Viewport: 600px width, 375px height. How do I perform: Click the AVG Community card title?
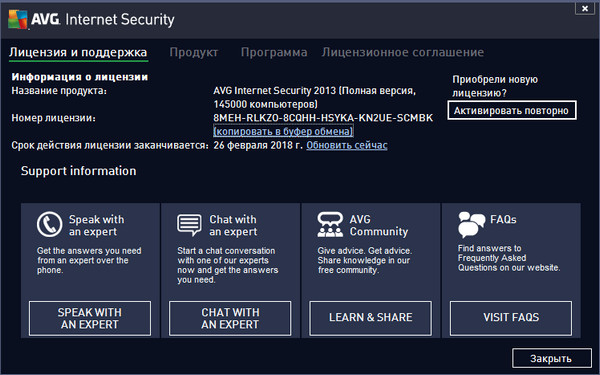pyautogui.click(x=379, y=225)
